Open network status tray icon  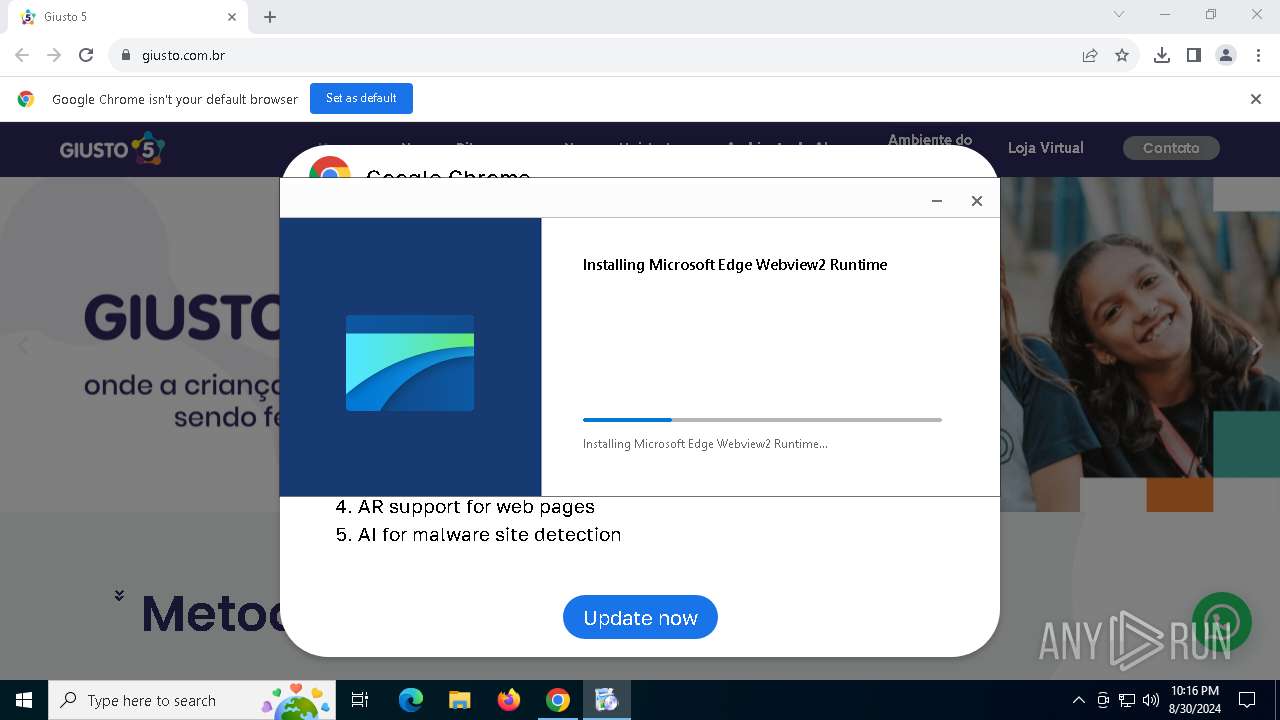[1127, 700]
